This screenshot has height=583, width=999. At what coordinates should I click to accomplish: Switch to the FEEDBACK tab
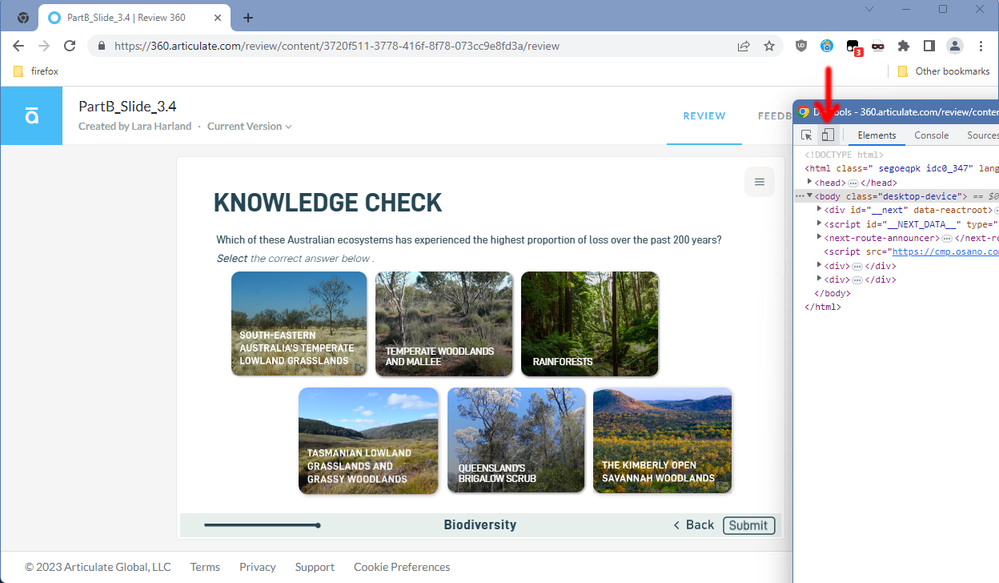(x=774, y=116)
